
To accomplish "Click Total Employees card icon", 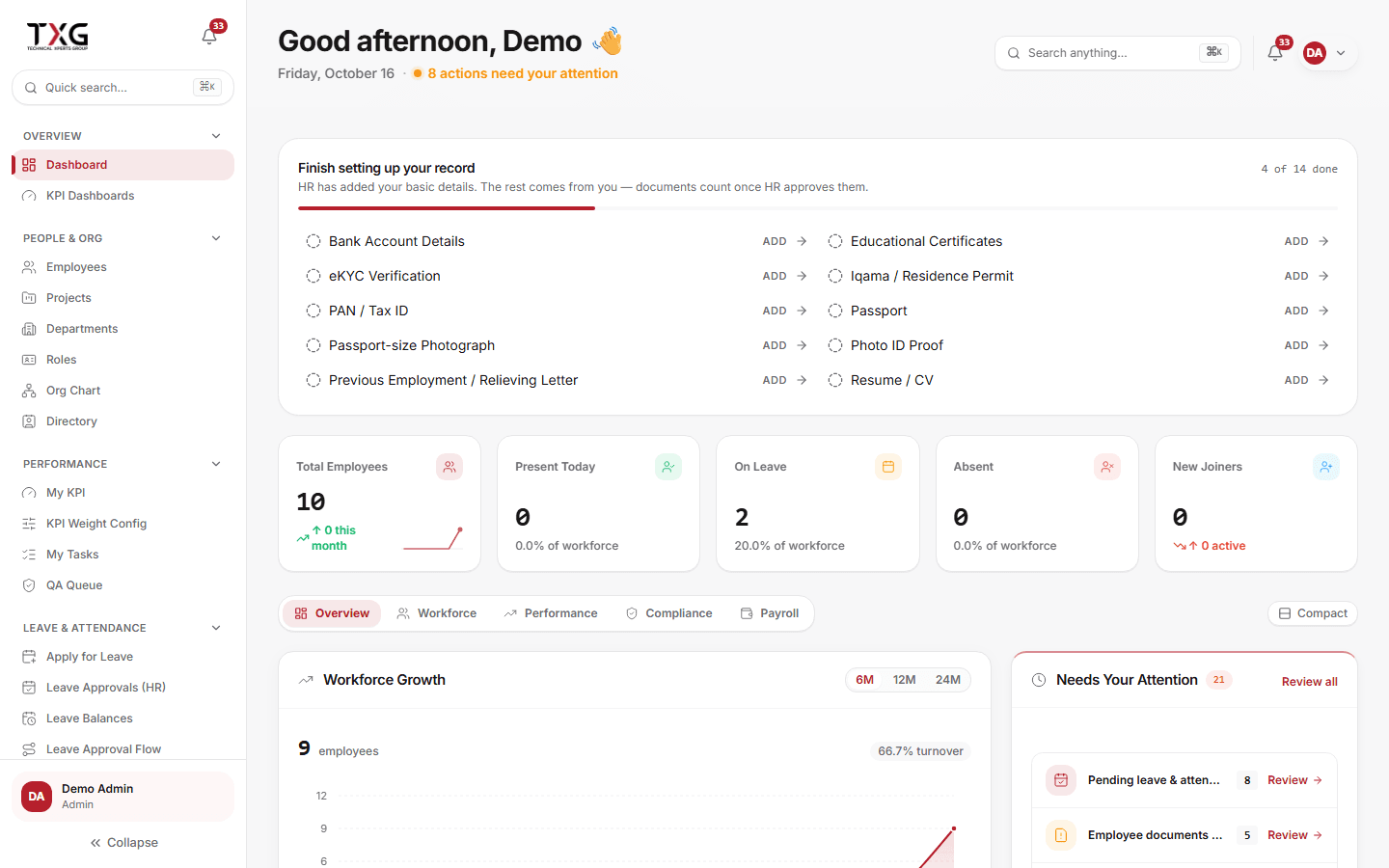I will pos(449,467).
